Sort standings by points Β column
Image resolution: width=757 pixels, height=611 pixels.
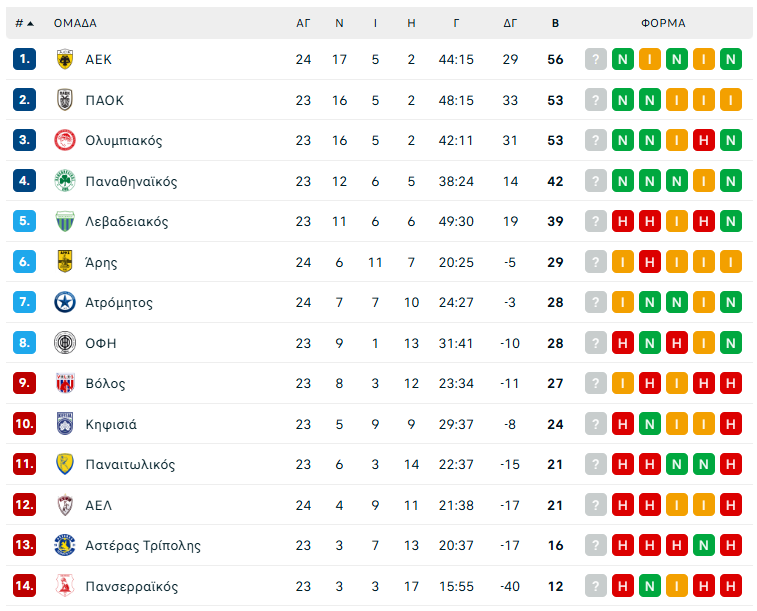(556, 23)
